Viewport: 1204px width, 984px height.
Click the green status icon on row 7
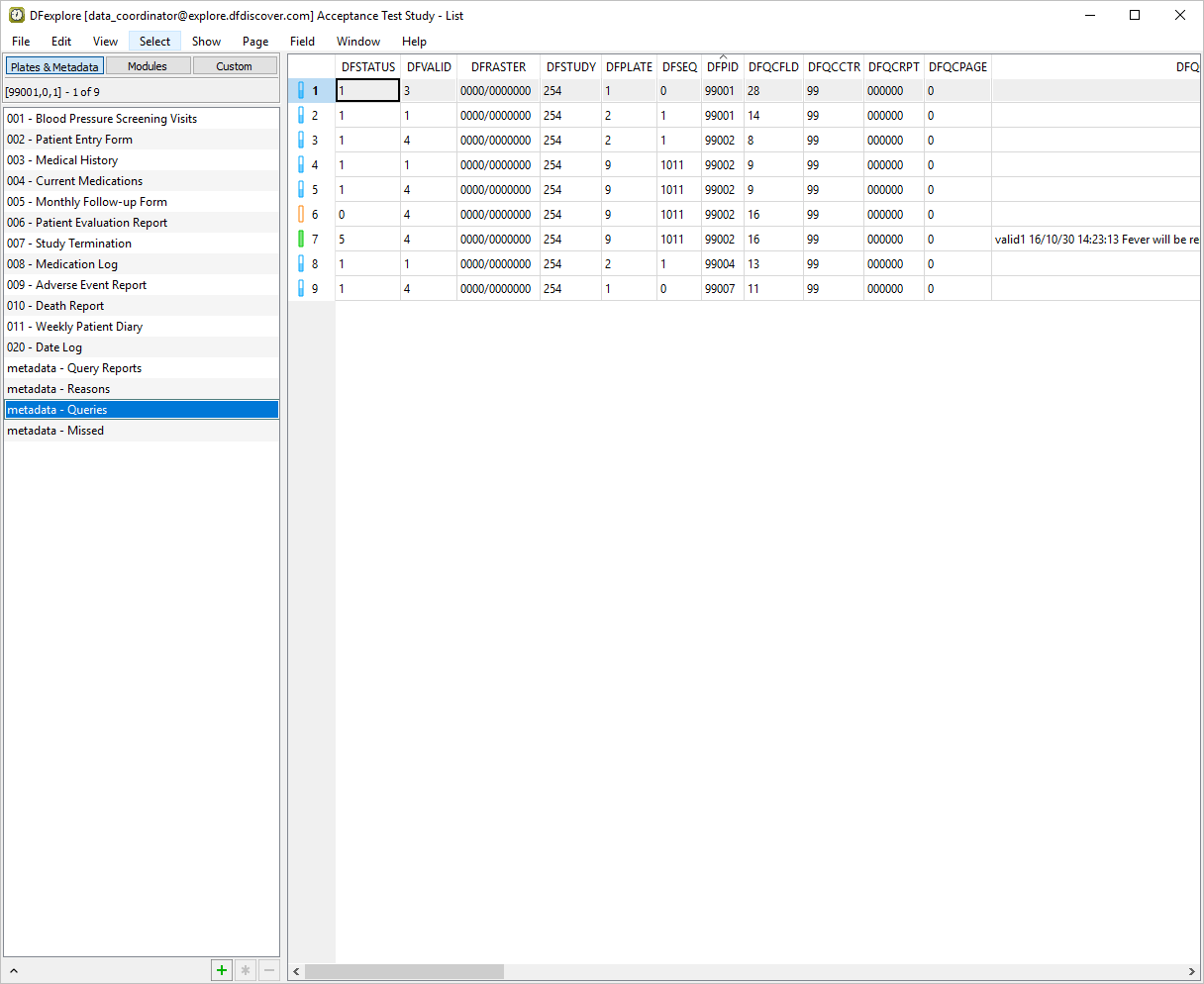(x=301, y=240)
